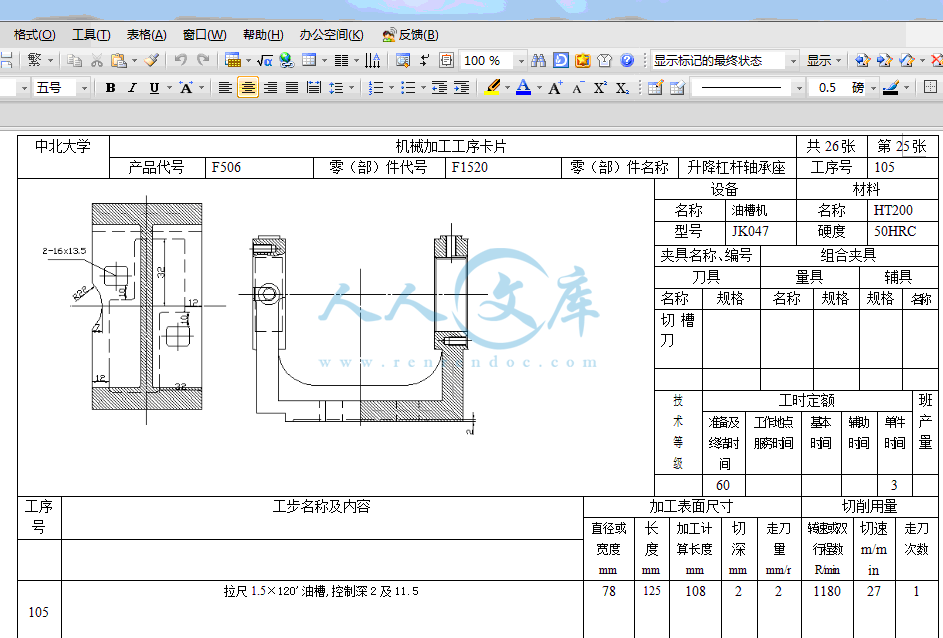Click the 组合夹具 cell
Screen dimensions: 943x638
click(849, 255)
